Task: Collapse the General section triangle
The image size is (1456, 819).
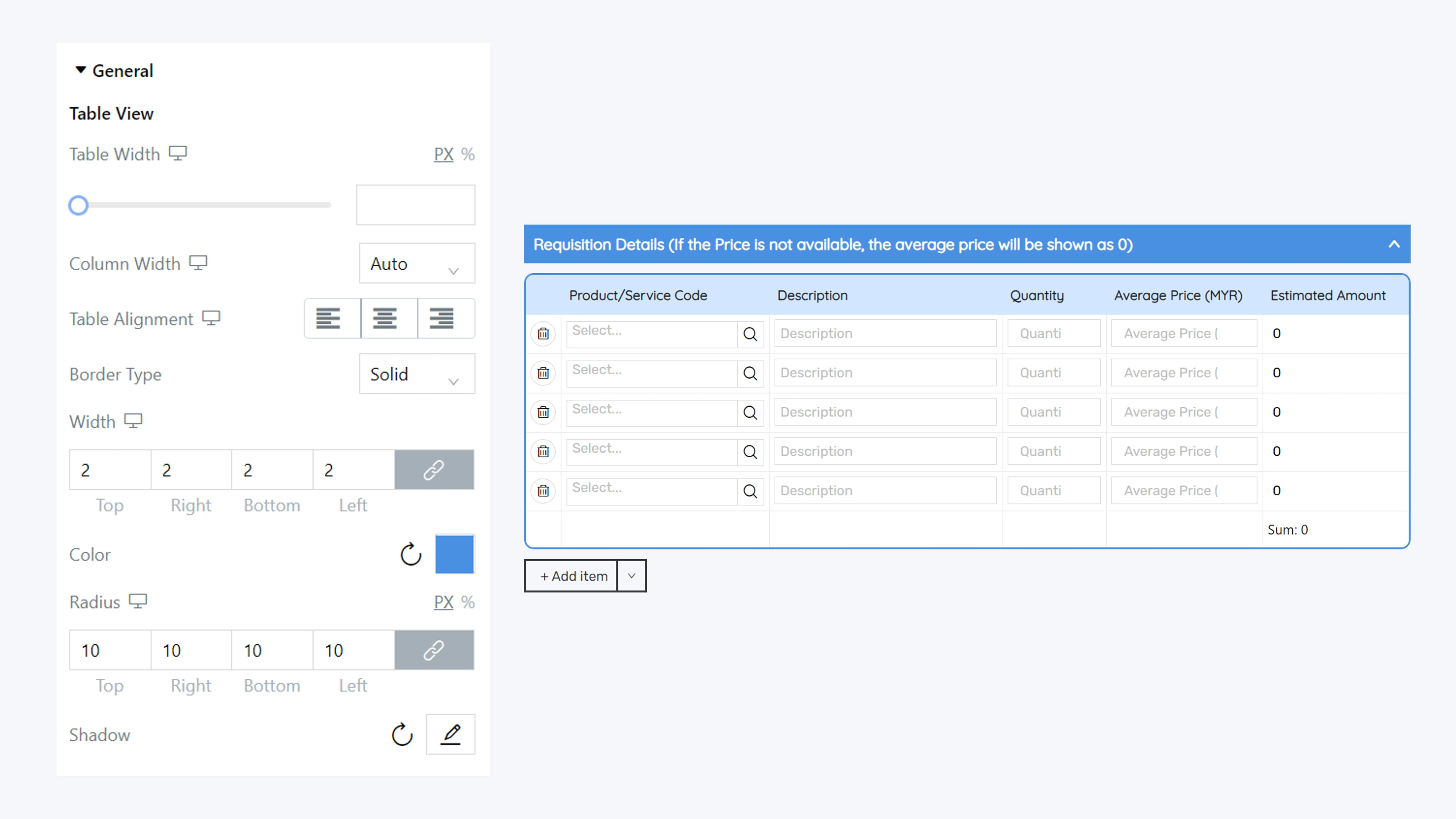Action: point(81,70)
